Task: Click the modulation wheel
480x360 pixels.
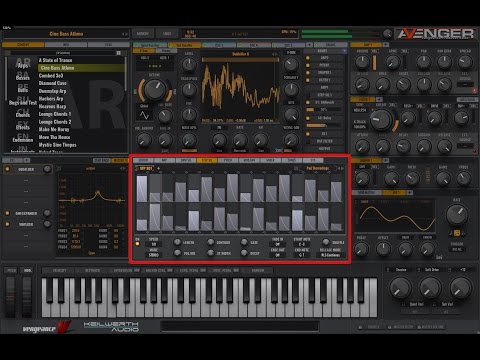Action: [27, 296]
